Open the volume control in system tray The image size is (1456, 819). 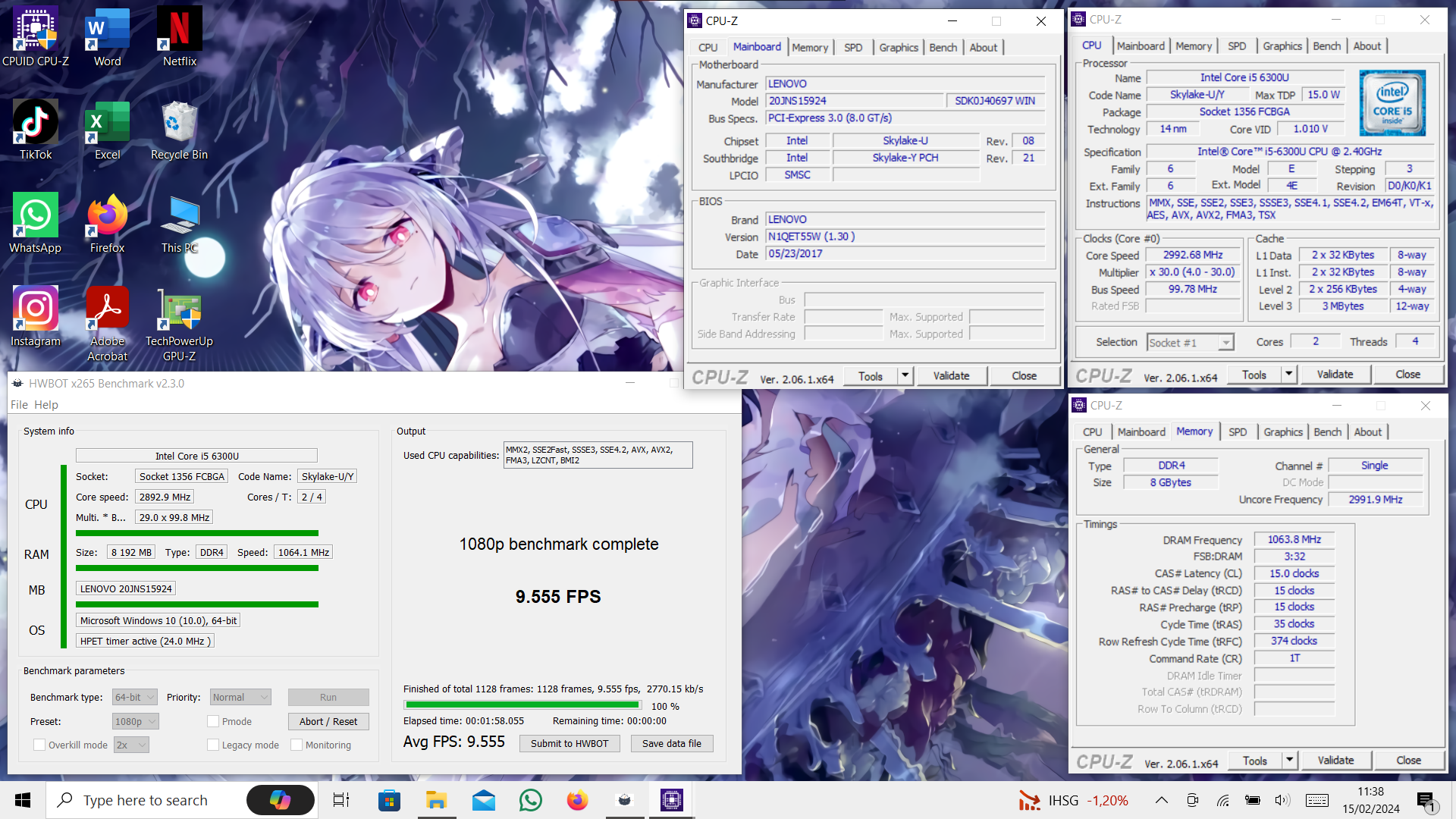coord(1282,800)
